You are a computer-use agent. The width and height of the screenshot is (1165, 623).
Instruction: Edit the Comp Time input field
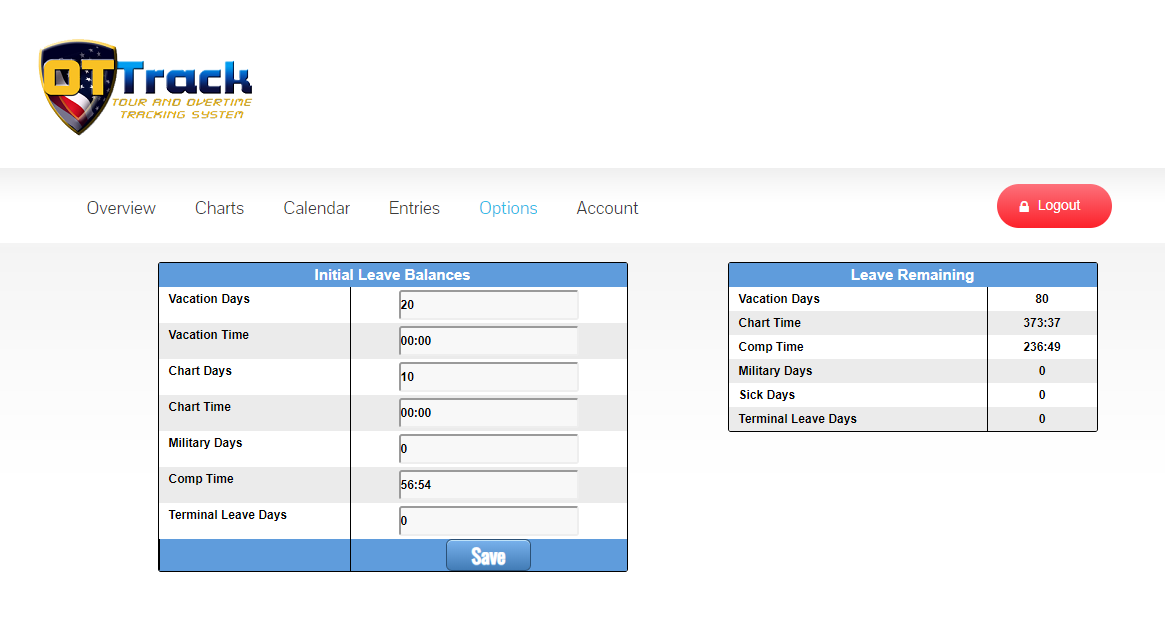(488, 485)
